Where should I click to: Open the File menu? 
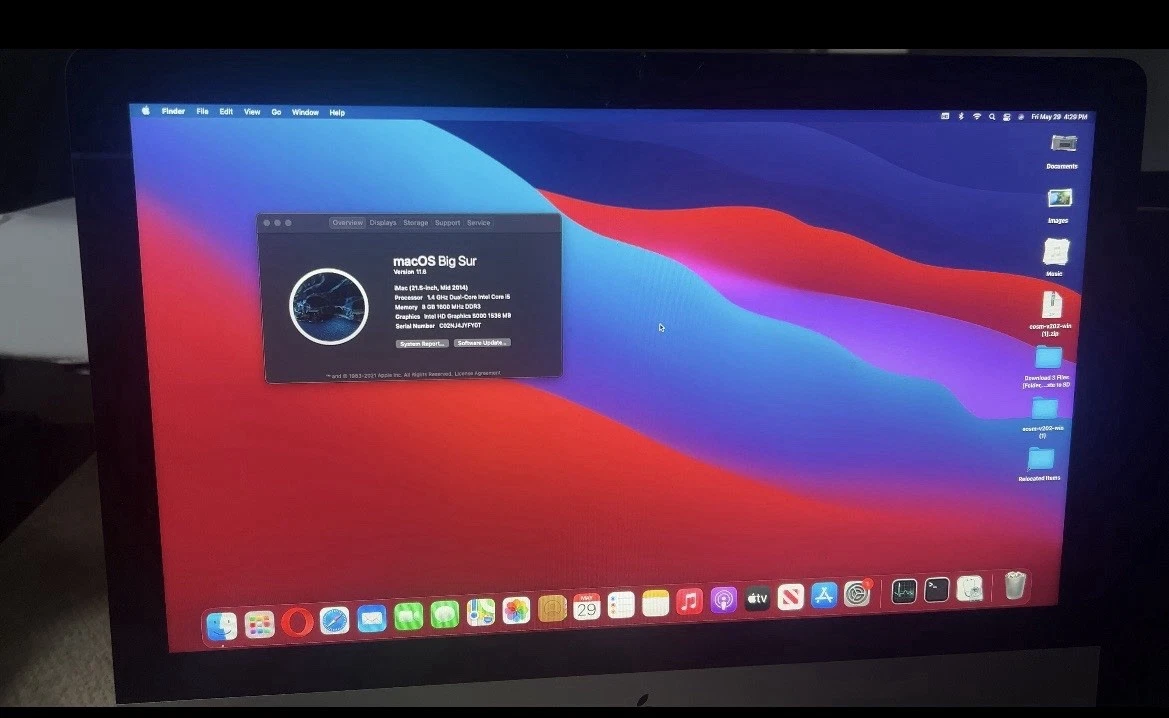point(202,111)
